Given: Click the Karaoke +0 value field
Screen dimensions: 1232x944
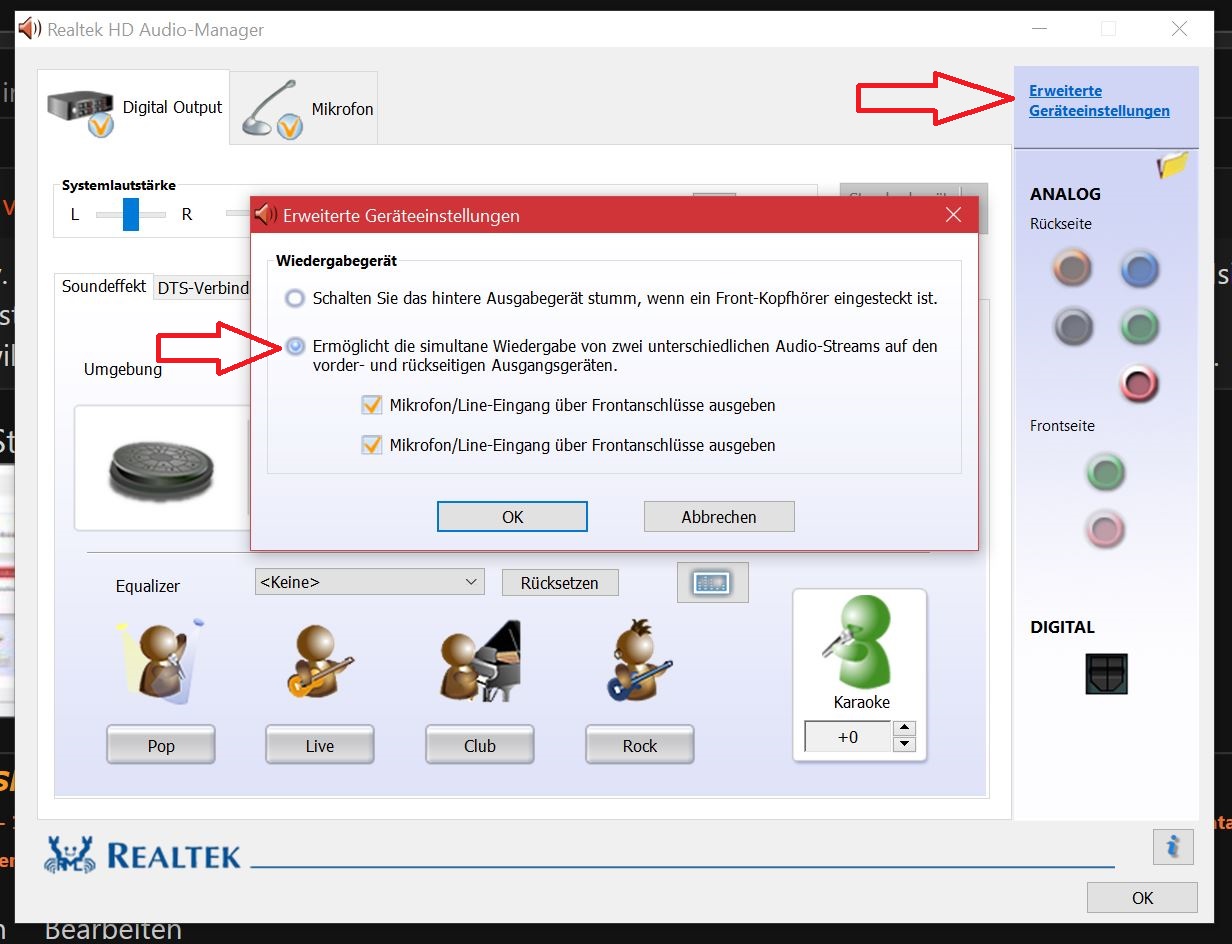Looking at the screenshot, I should tap(848, 737).
